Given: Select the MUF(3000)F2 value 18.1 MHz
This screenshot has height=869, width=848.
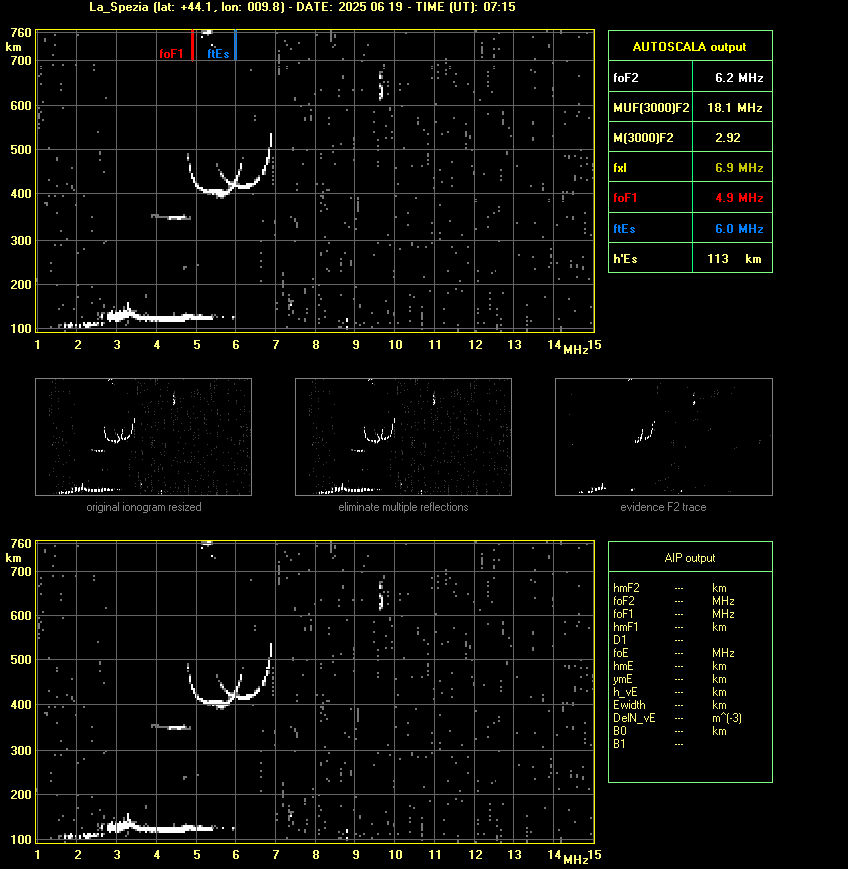Looking at the screenshot, I should 734,108.
